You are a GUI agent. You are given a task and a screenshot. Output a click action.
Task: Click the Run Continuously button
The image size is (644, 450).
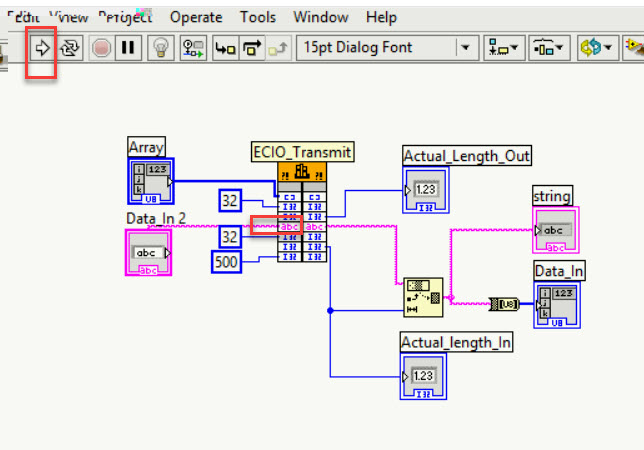(70, 48)
